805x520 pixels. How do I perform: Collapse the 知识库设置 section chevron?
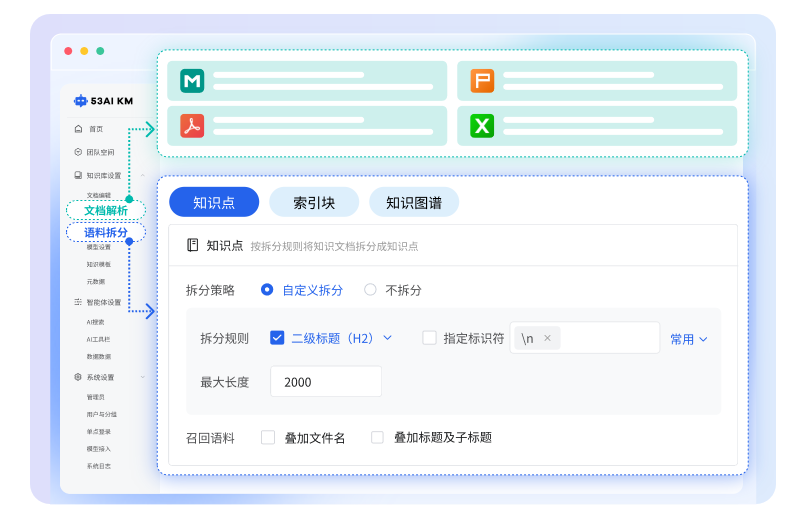click(143, 176)
